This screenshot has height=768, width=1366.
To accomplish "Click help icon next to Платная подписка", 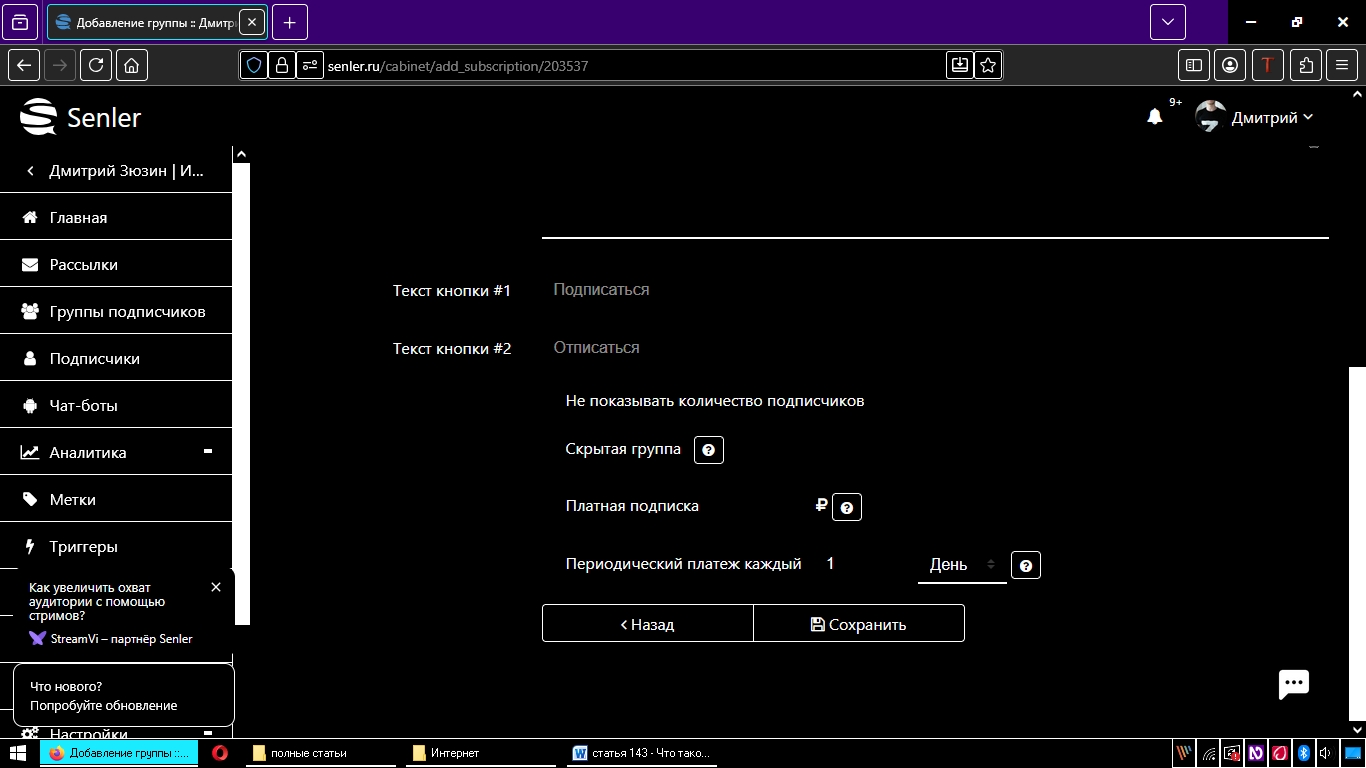I will (x=846, y=507).
